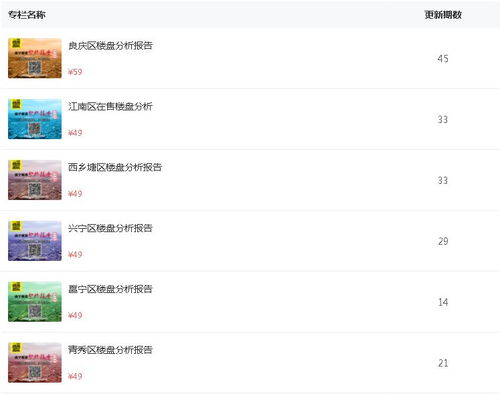Image resolution: width=500 pixels, height=394 pixels.
Task: Open the orange 良庆区 column thumbnail
Action: pyautogui.click(x=35, y=58)
